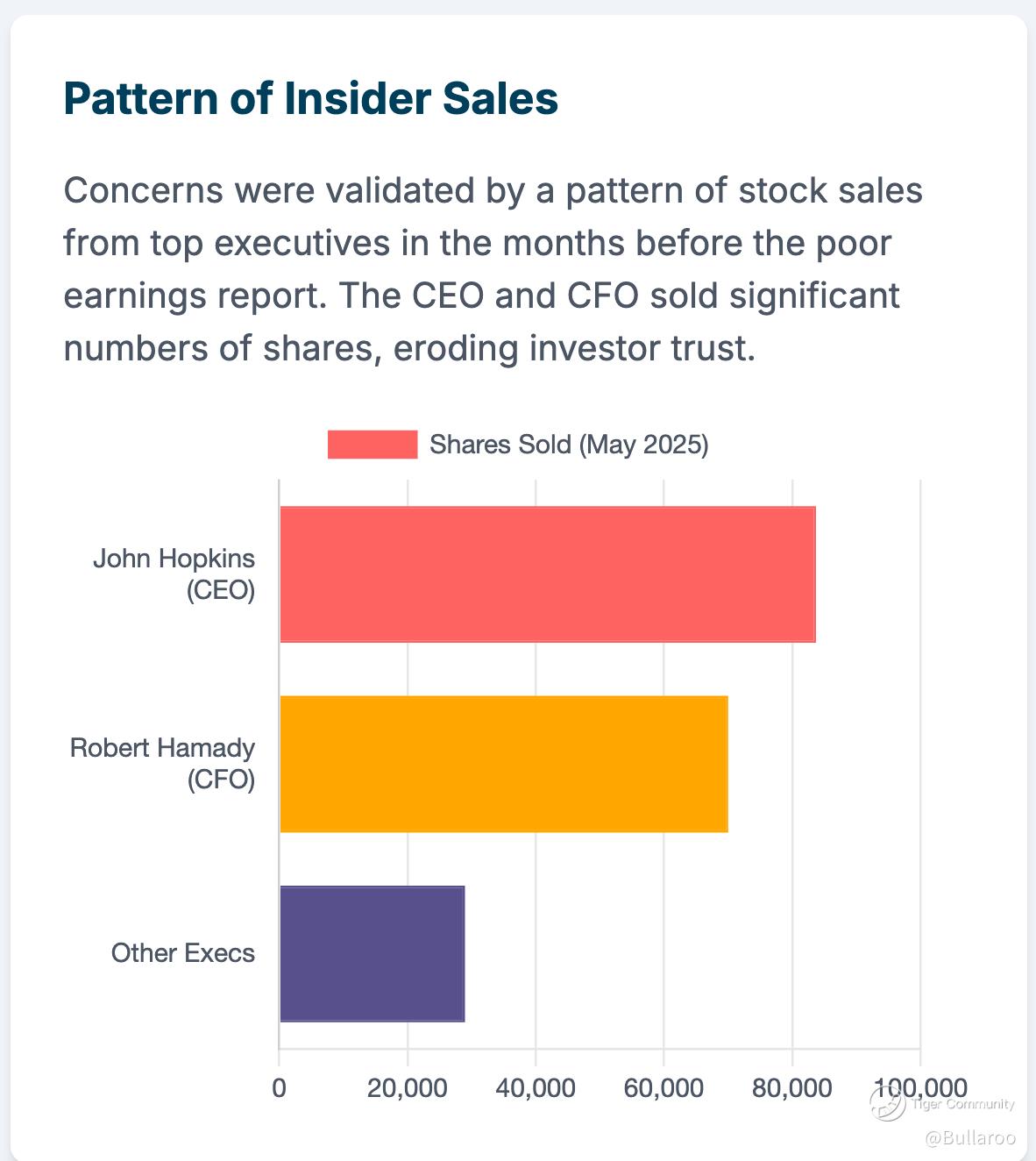Click the red Shares Sold legend swatch
Screen dimensions: 1036x1161
373,445
